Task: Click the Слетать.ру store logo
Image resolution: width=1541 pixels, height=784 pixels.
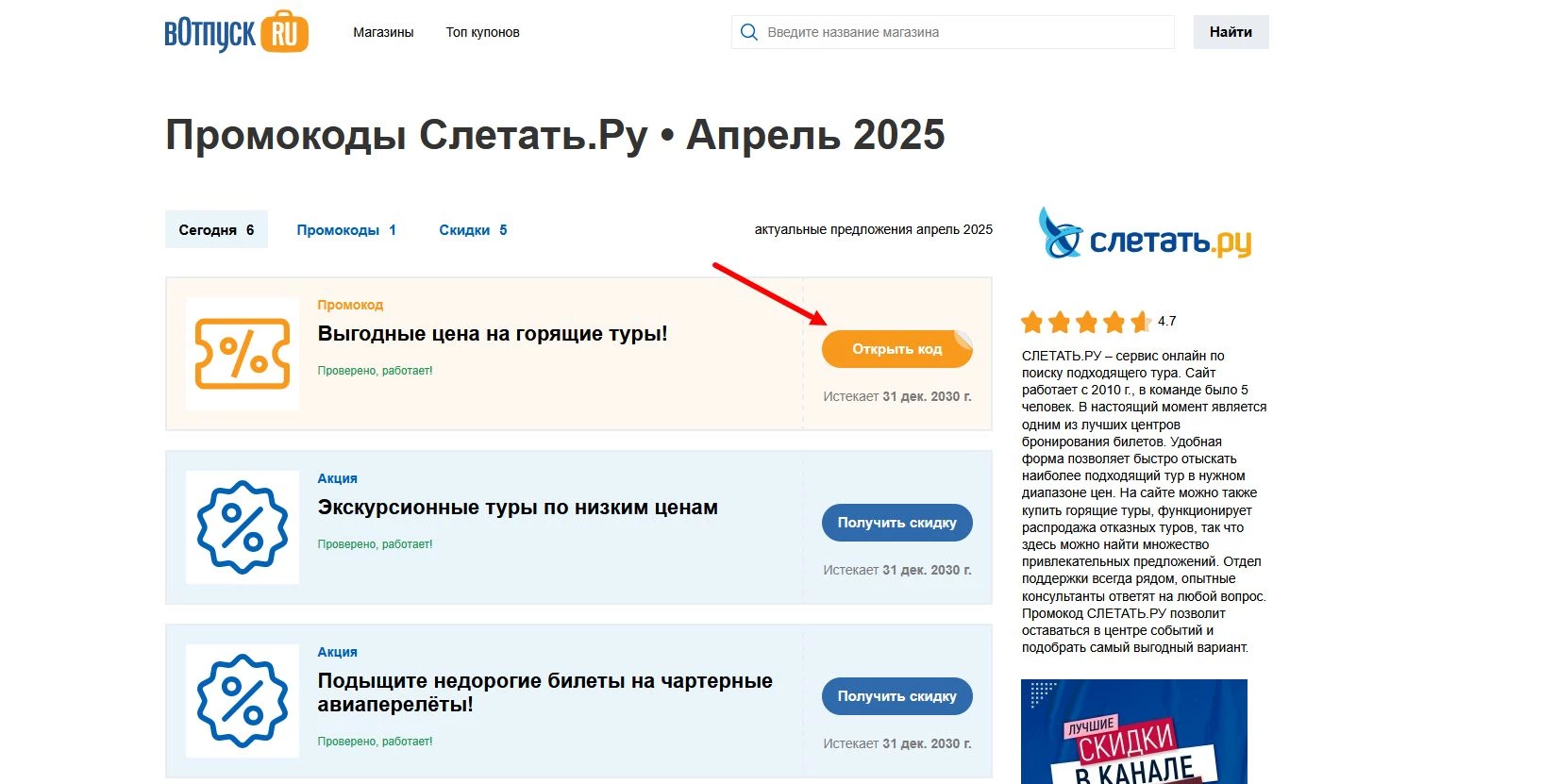Action: tap(1145, 234)
